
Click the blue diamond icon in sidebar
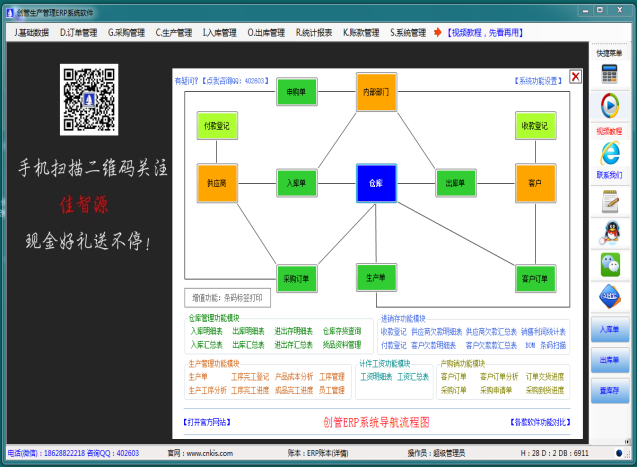tap(608, 296)
